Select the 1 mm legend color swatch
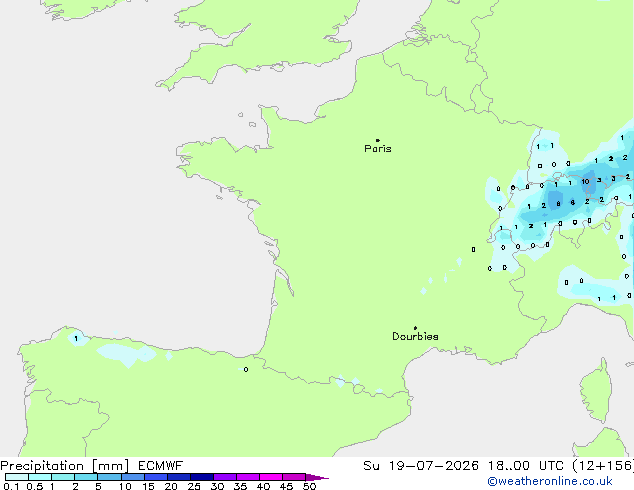Viewport: 634px width, 490px height. [x=63, y=477]
